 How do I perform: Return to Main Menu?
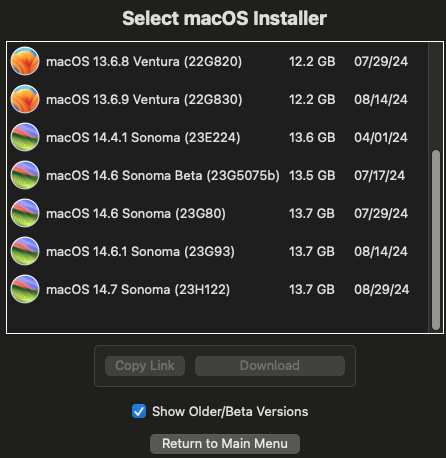click(225, 444)
